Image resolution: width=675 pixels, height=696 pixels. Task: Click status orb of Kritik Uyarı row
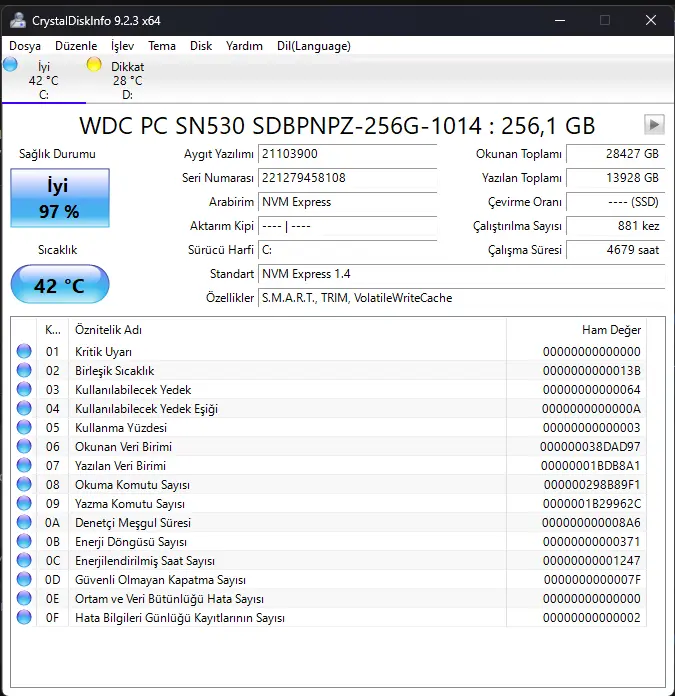click(24, 351)
